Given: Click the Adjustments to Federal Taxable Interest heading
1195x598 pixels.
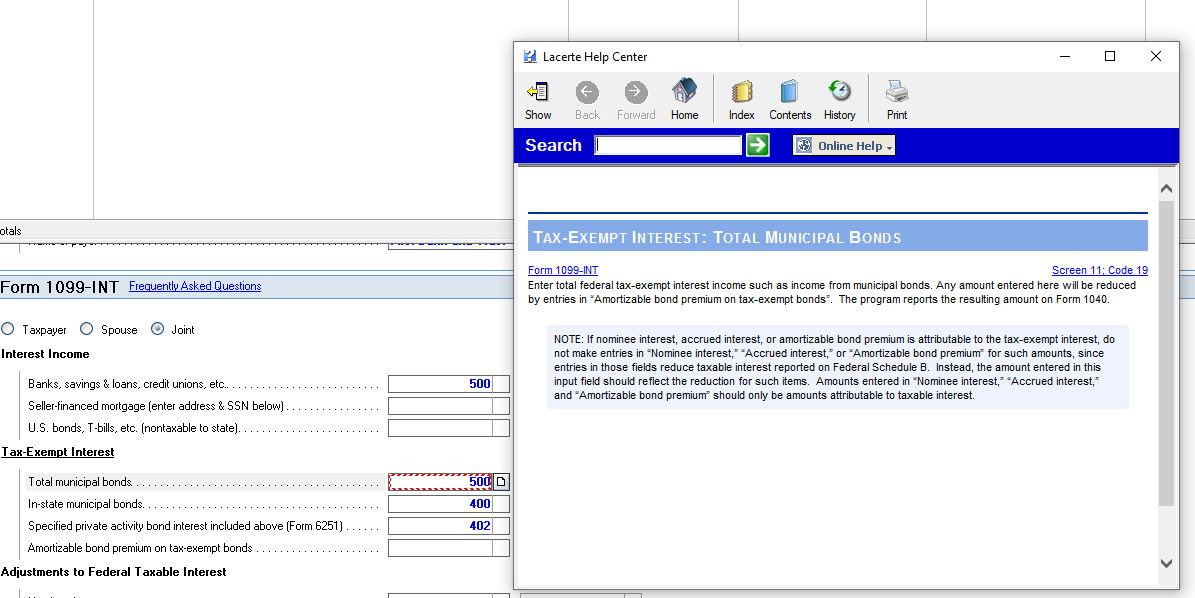Looking at the screenshot, I should click(x=114, y=572).
